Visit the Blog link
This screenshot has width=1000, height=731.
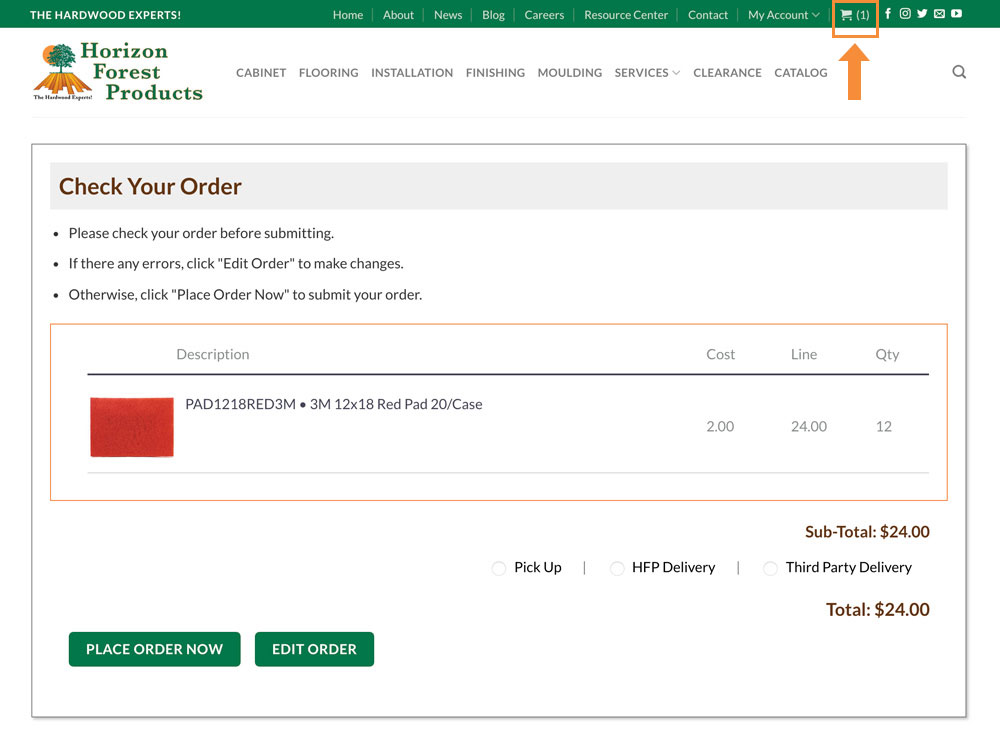click(493, 15)
